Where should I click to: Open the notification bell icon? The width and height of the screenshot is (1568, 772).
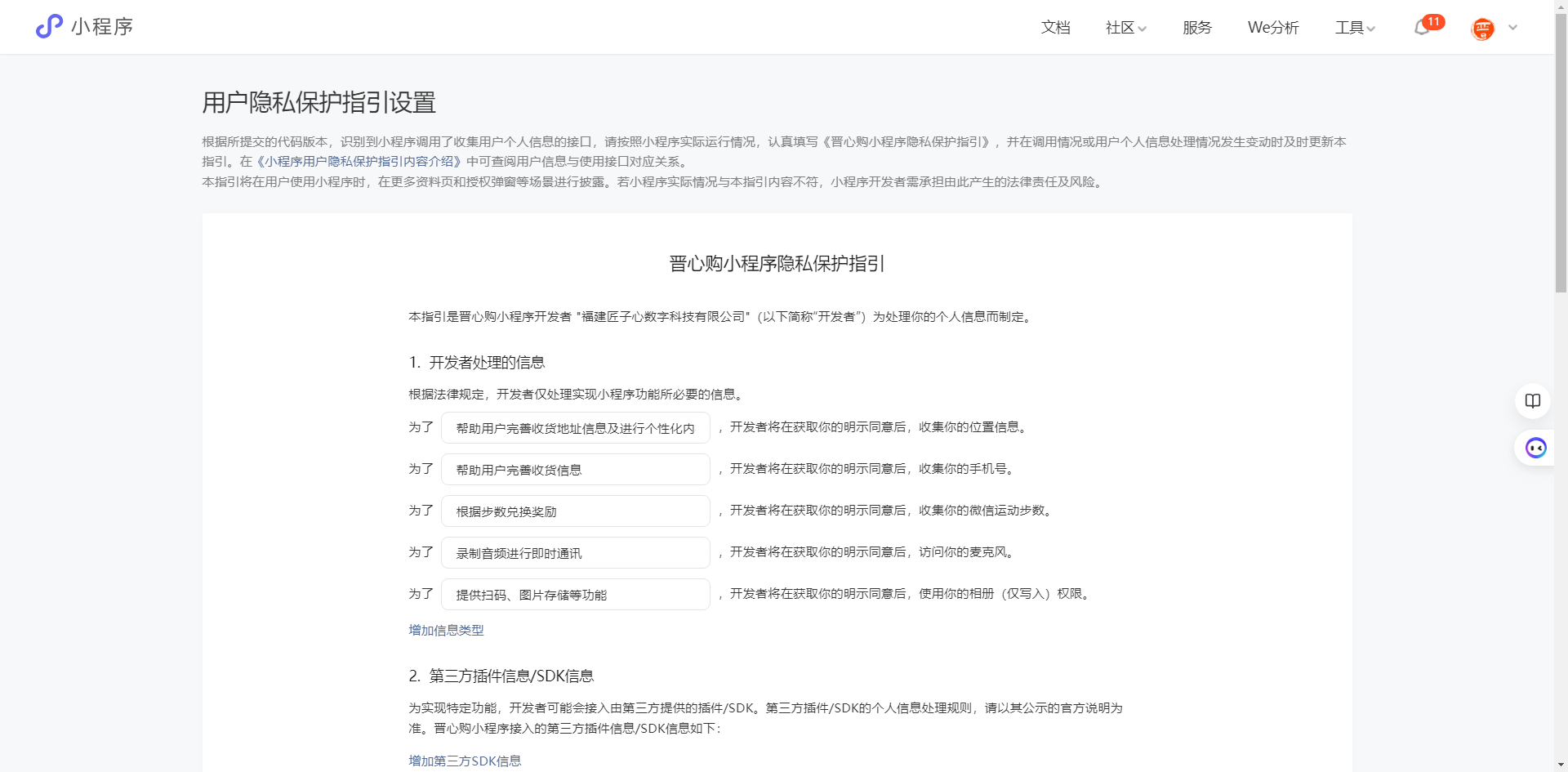tap(1421, 29)
